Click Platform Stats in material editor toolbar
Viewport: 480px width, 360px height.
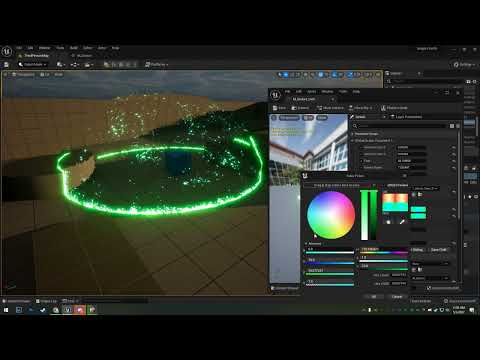[x=394, y=108]
